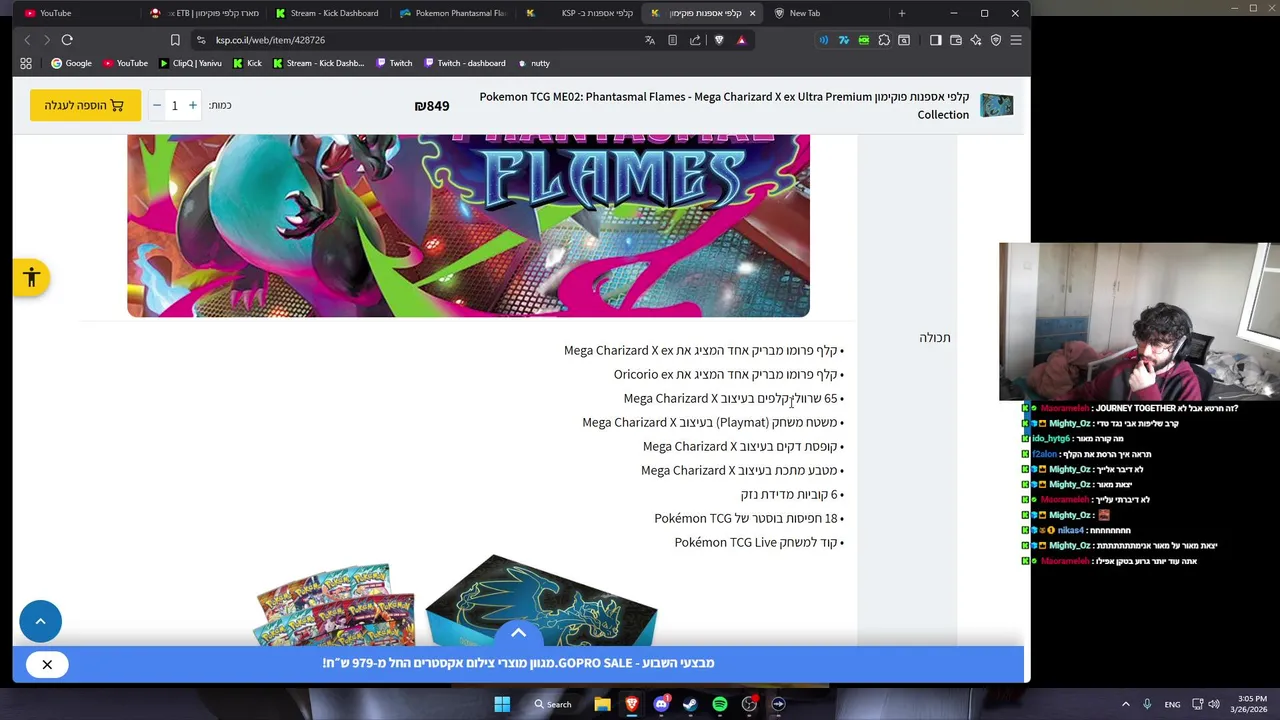Click the translate page icon in address bar

click(x=650, y=40)
